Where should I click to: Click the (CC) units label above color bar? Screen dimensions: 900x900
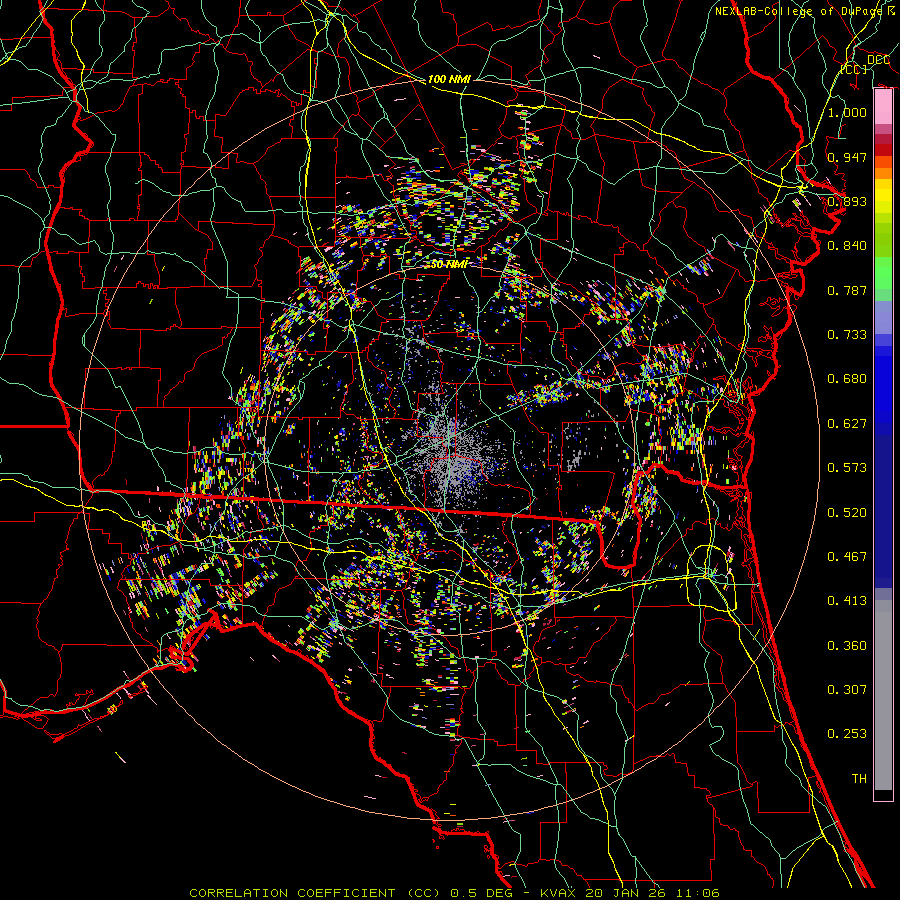[852, 69]
